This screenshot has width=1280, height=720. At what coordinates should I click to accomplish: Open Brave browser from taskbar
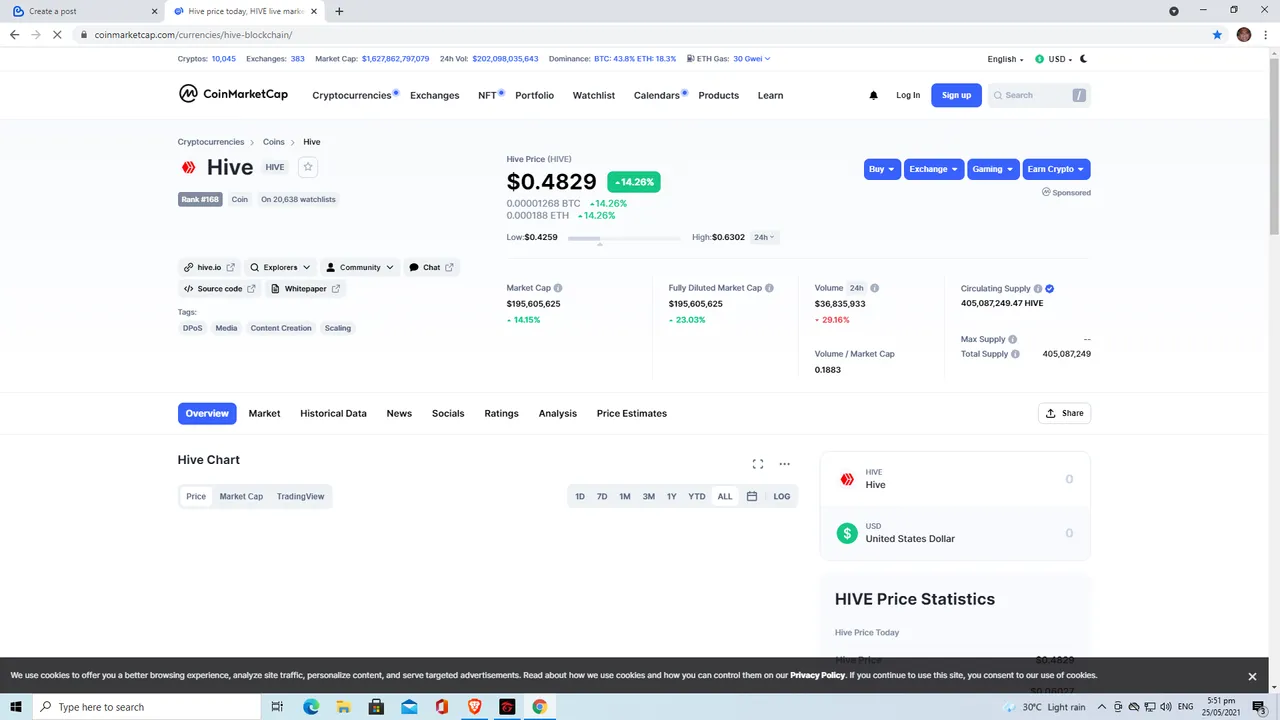474,707
